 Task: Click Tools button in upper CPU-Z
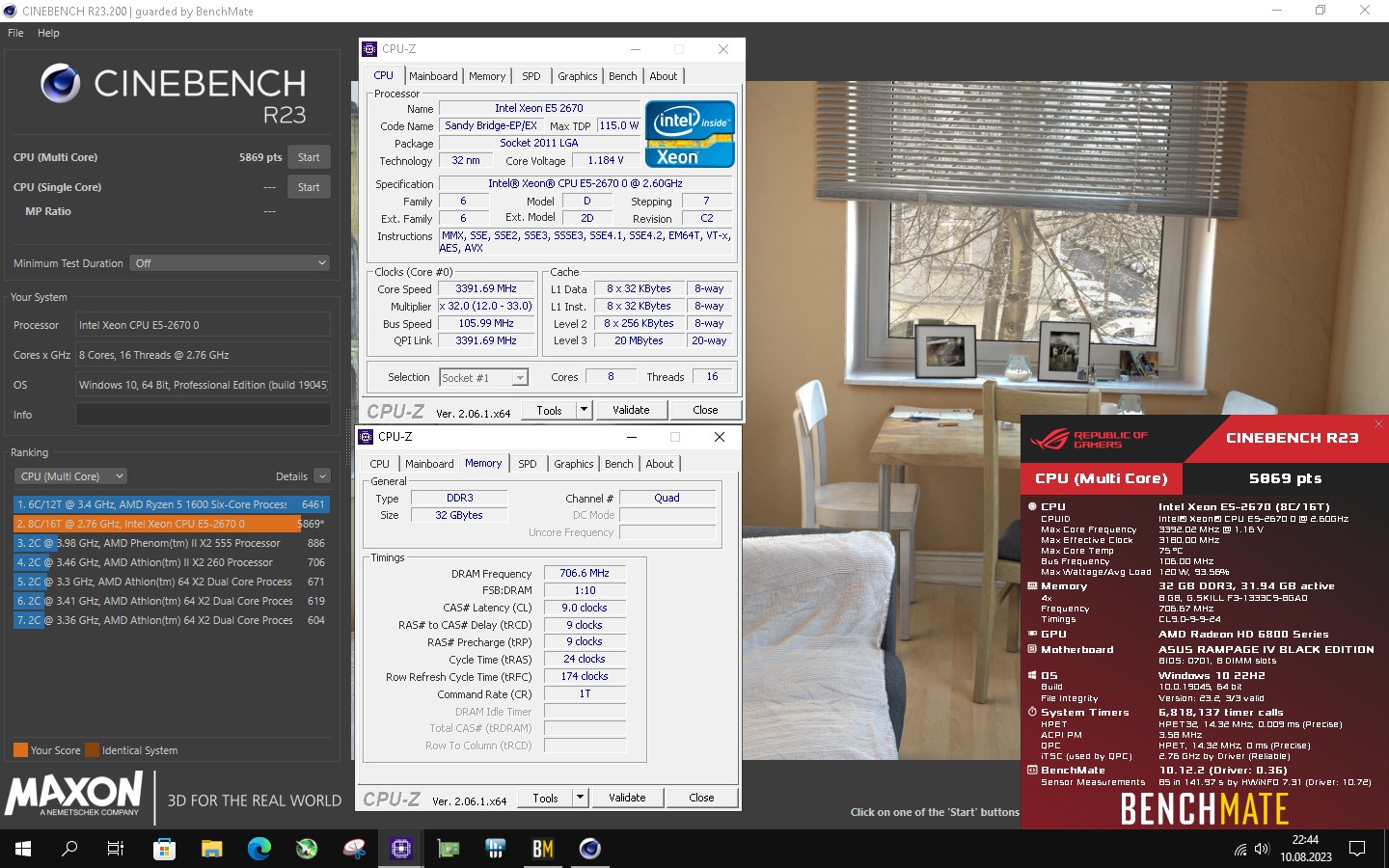pos(549,410)
